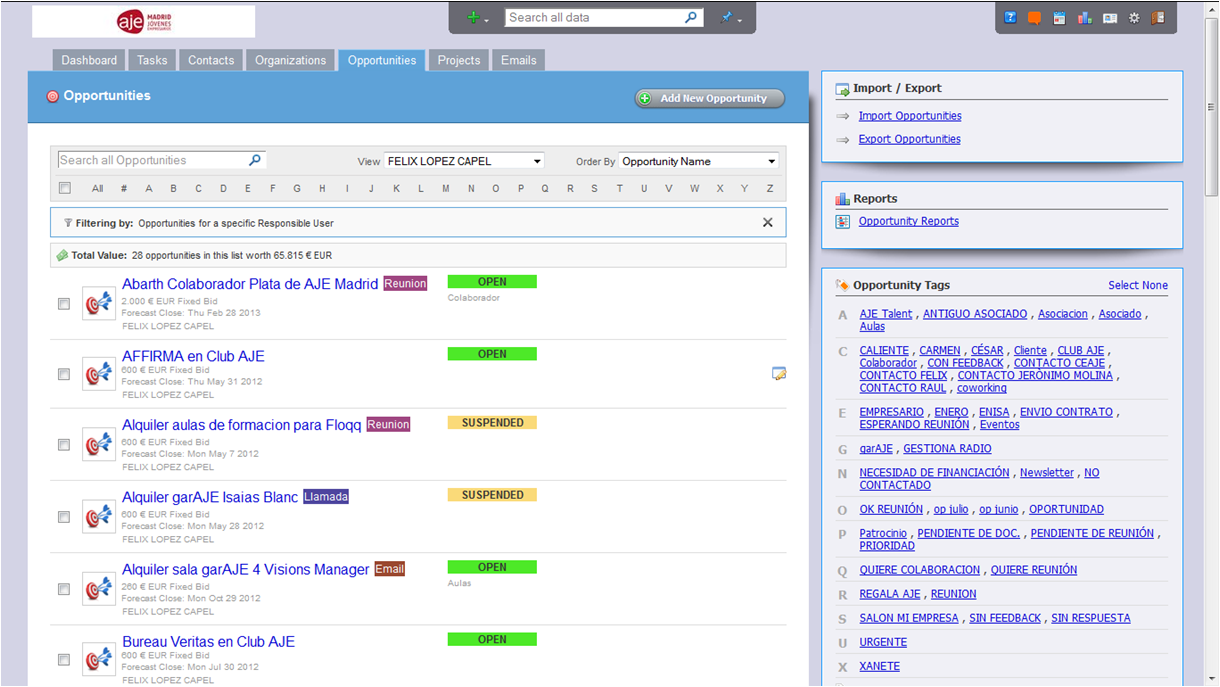Go to the Organizations tab
The image size is (1220, 687).
pos(290,60)
